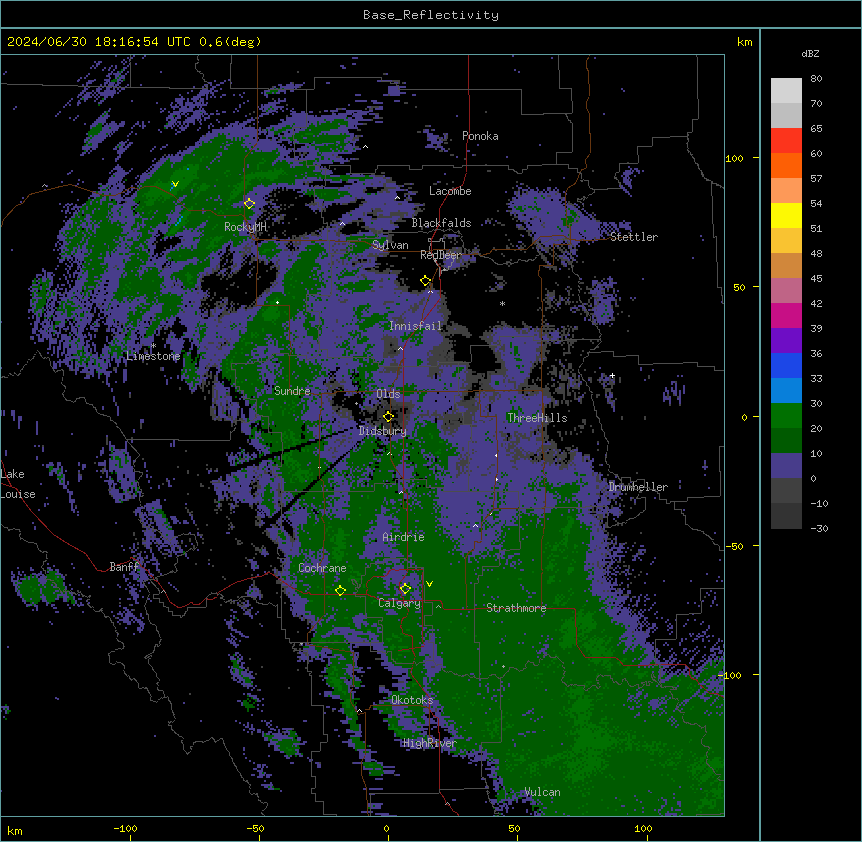Click the white asterisk marker above Limestone
Viewport: 862px width, 842px height.
(153, 346)
